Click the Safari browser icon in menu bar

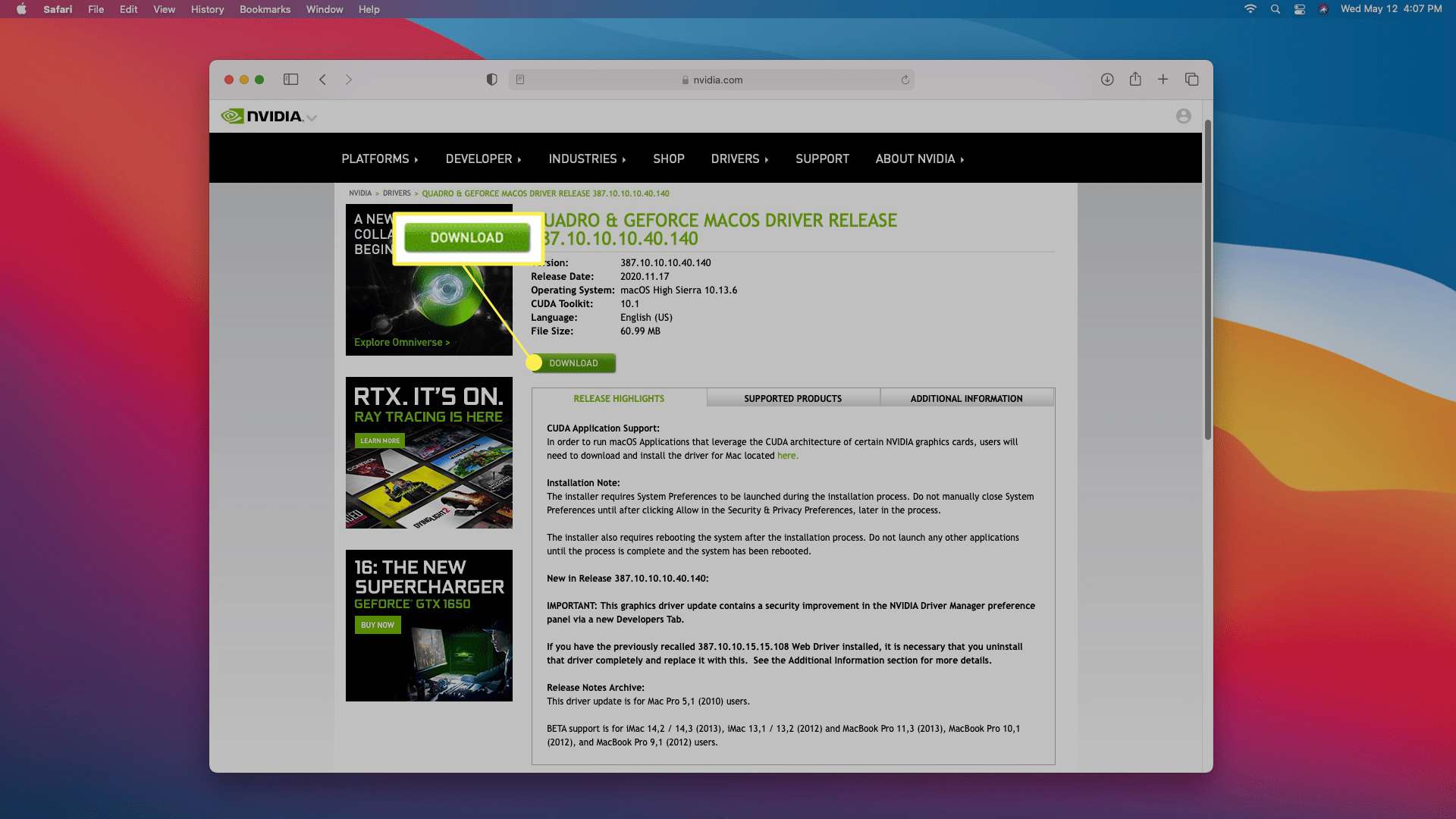coord(57,9)
